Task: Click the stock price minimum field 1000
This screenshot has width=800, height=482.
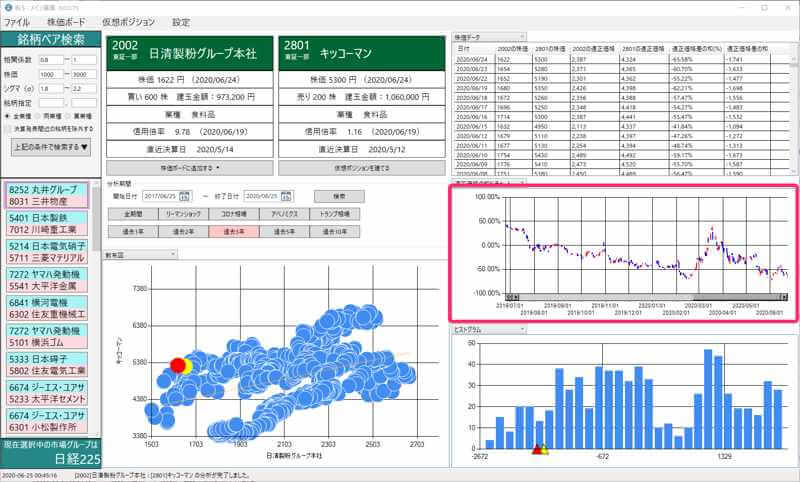Action: pyautogui.click(x=52, y=74)
